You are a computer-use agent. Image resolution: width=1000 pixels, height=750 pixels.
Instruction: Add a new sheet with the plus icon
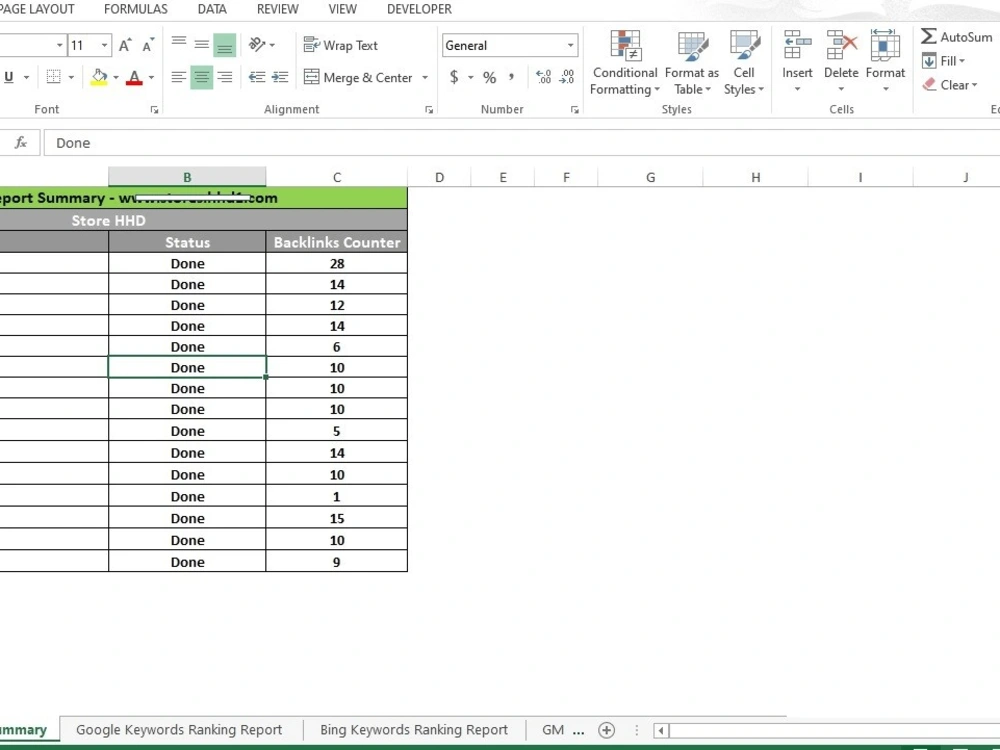click(x=607, y=730)
